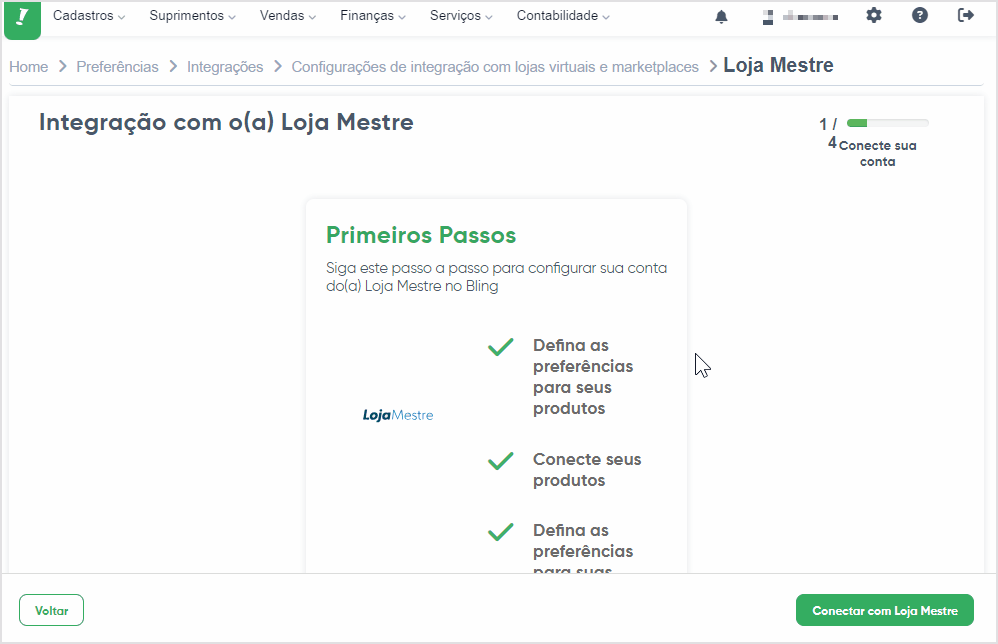Go to Home breadcrumb

coord(29,67)
